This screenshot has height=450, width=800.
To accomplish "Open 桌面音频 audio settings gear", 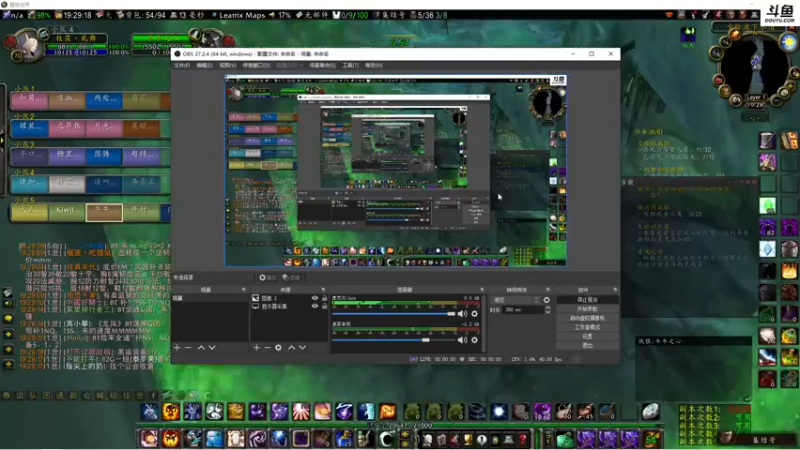I will tap(474, 340).
